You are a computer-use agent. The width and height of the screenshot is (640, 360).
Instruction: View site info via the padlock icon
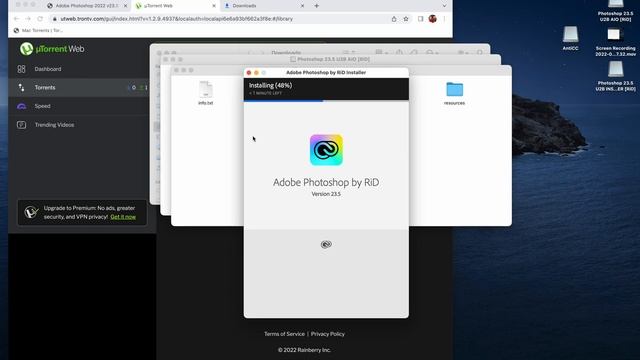pyautogui.click(x=55, y=19)
